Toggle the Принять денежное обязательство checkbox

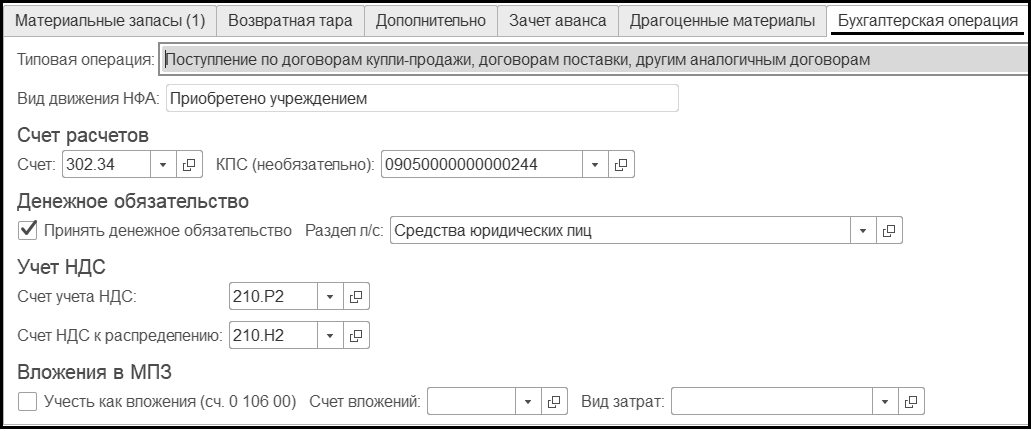coord(28,231)
